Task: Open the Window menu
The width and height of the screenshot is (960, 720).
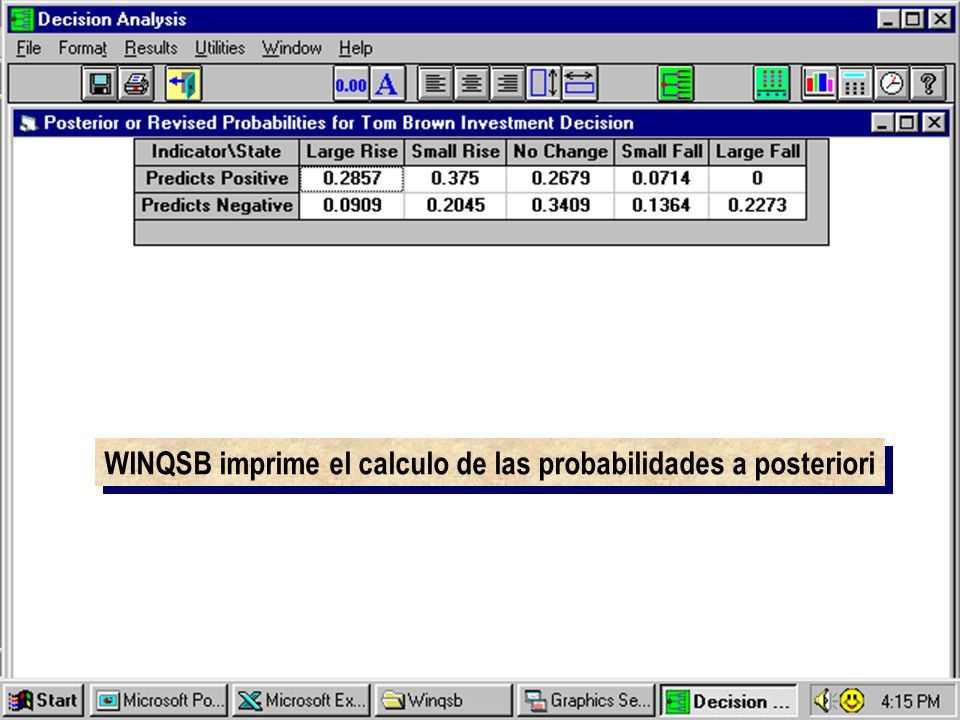Action: 291,48
